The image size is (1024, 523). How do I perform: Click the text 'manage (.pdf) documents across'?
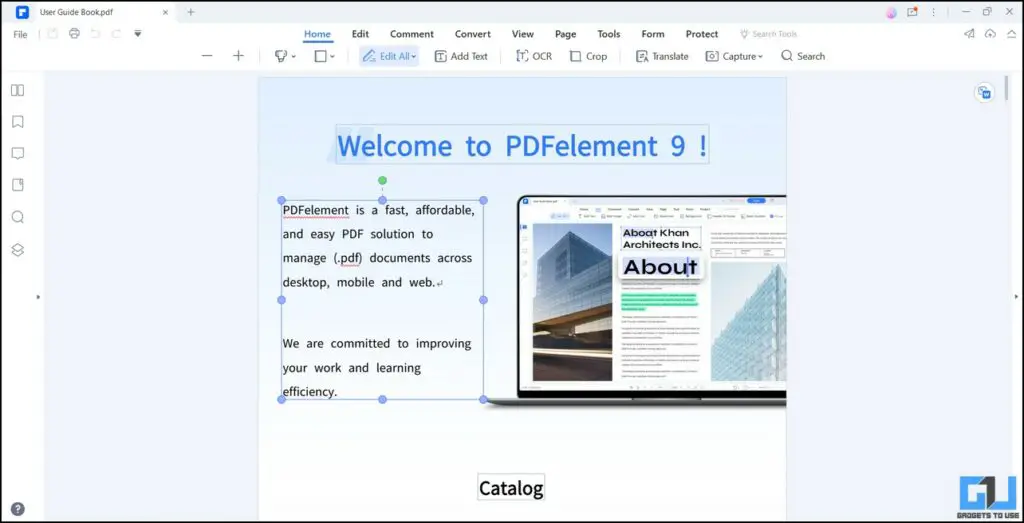tap(377, 258)
